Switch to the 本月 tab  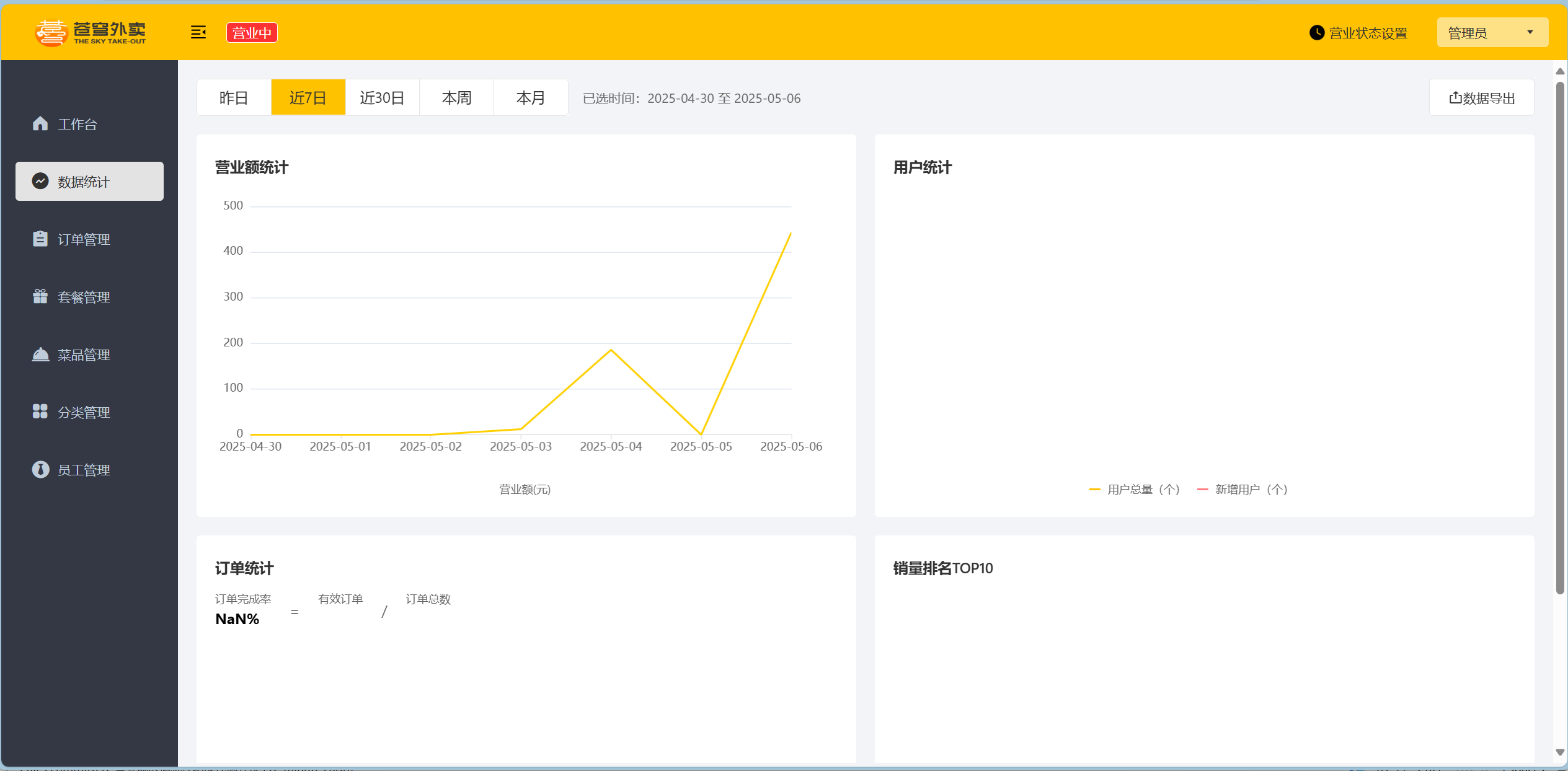(531, 98)
